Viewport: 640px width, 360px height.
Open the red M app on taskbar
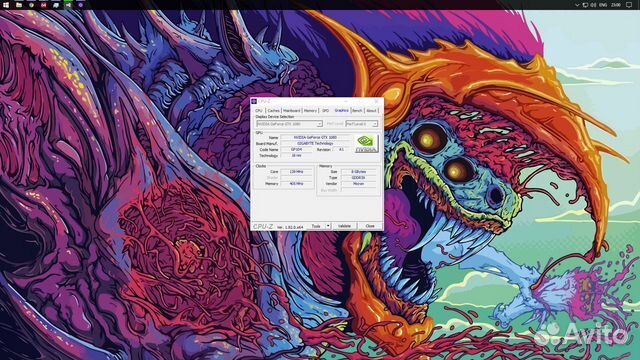(44, 5)
